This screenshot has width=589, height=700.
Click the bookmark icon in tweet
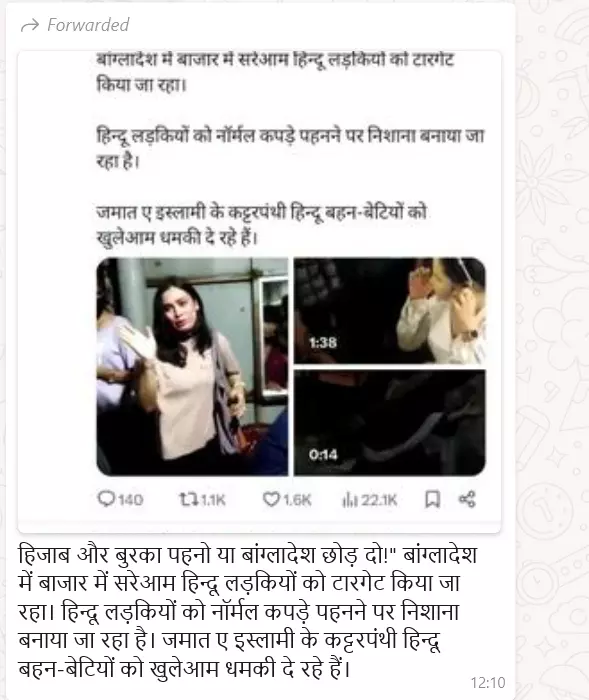pos(432,499)
